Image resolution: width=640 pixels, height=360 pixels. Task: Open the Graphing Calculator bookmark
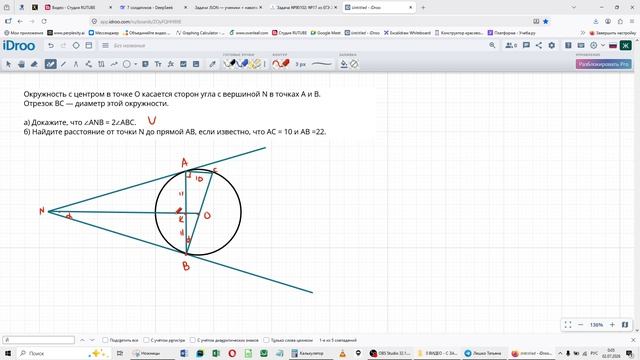pyautogui.click(x=200, y=33)
